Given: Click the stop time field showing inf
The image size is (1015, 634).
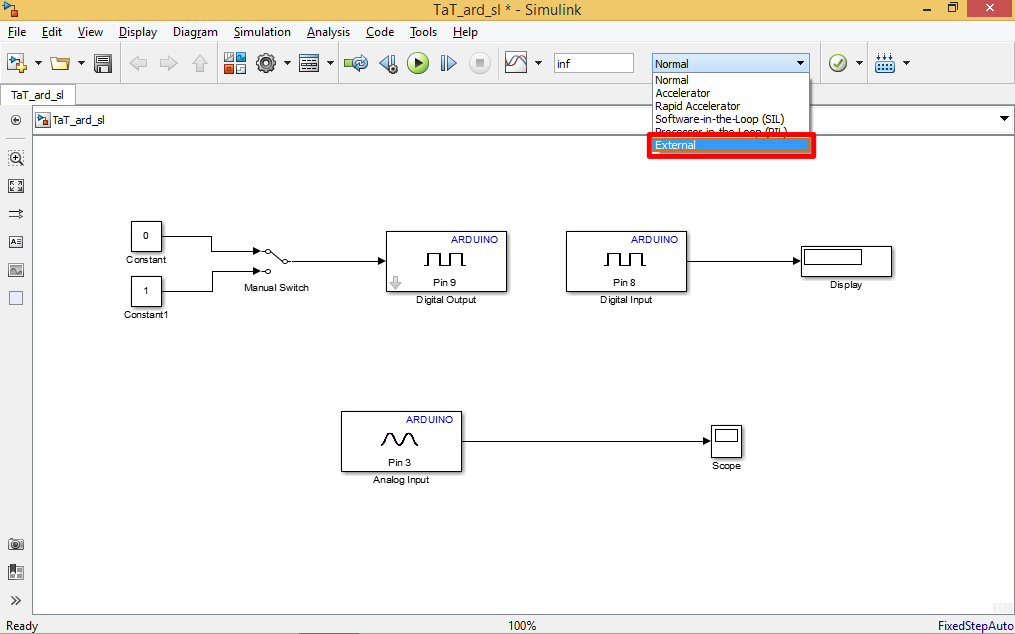Looking at the screenshot, I should [x=594, y=63].
